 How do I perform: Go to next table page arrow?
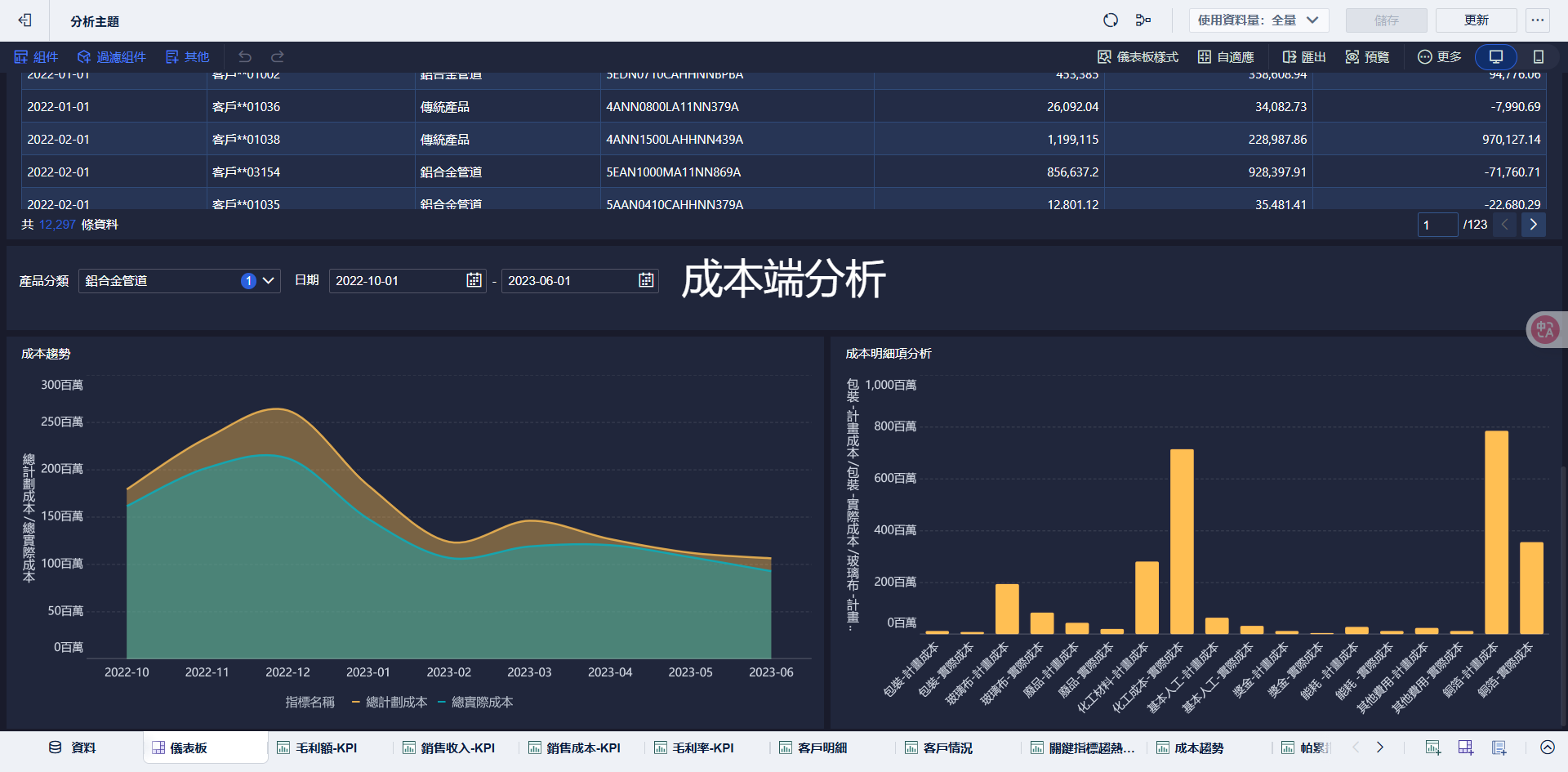1533,225
